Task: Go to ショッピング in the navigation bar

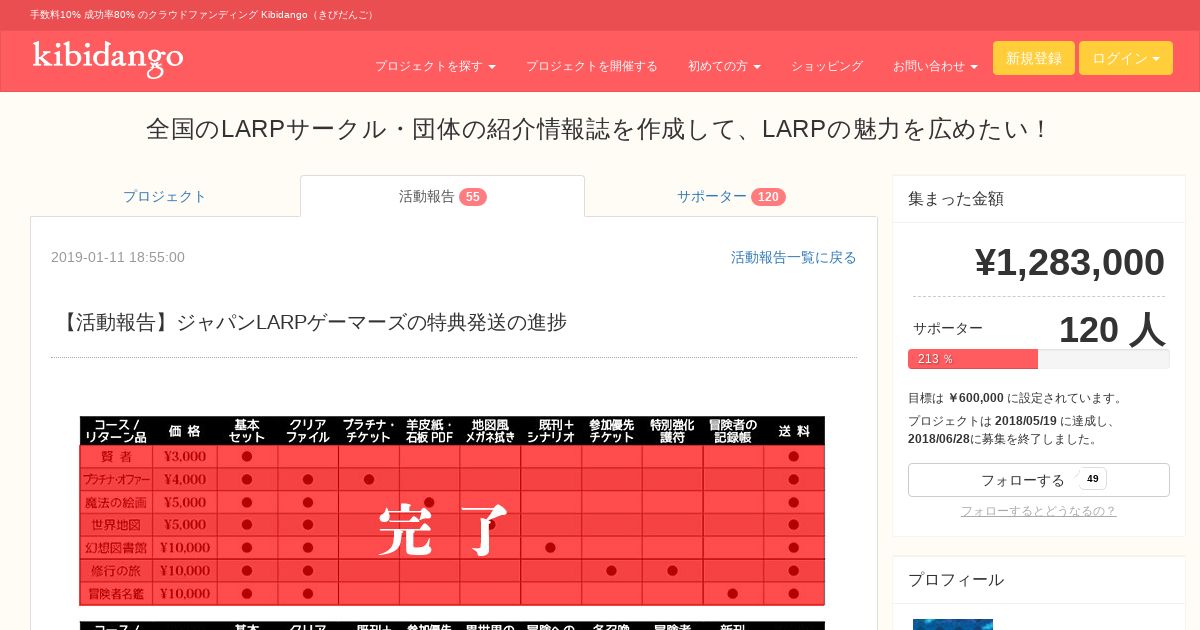Action: (827, 66)
